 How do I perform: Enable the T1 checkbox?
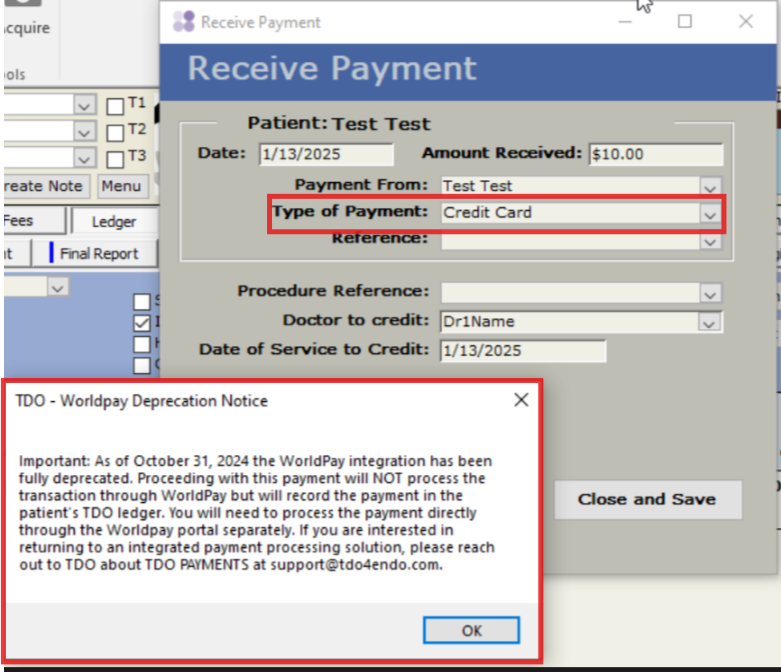(115, 106)
